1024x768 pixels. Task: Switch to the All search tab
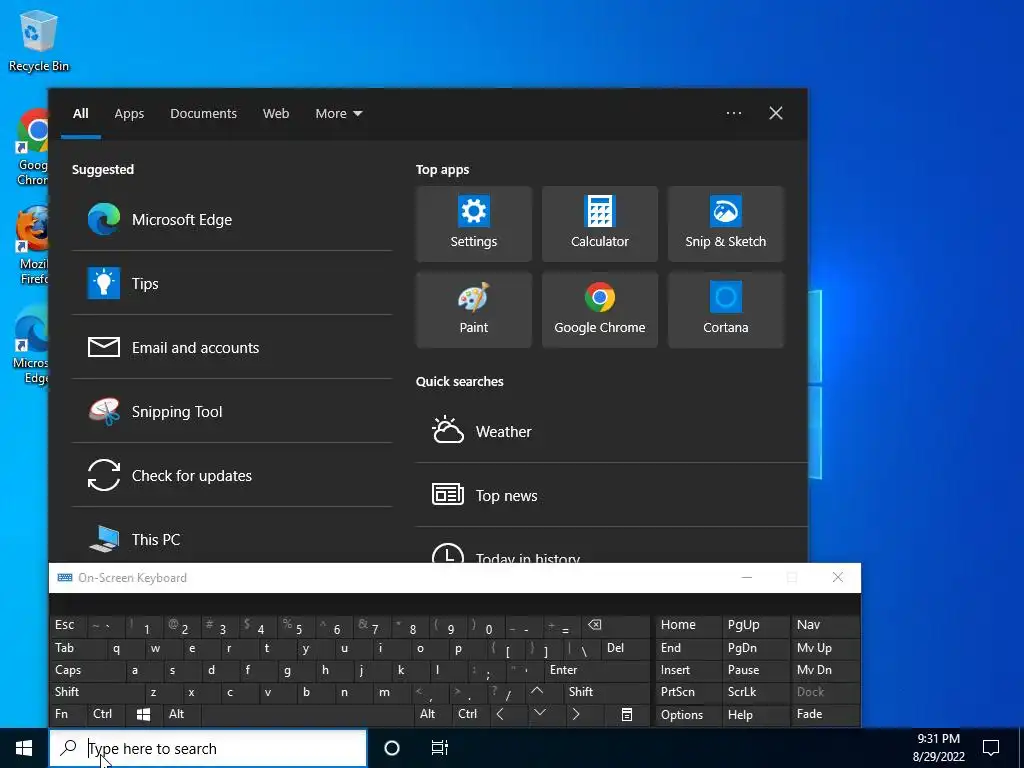tap(81, 114)
